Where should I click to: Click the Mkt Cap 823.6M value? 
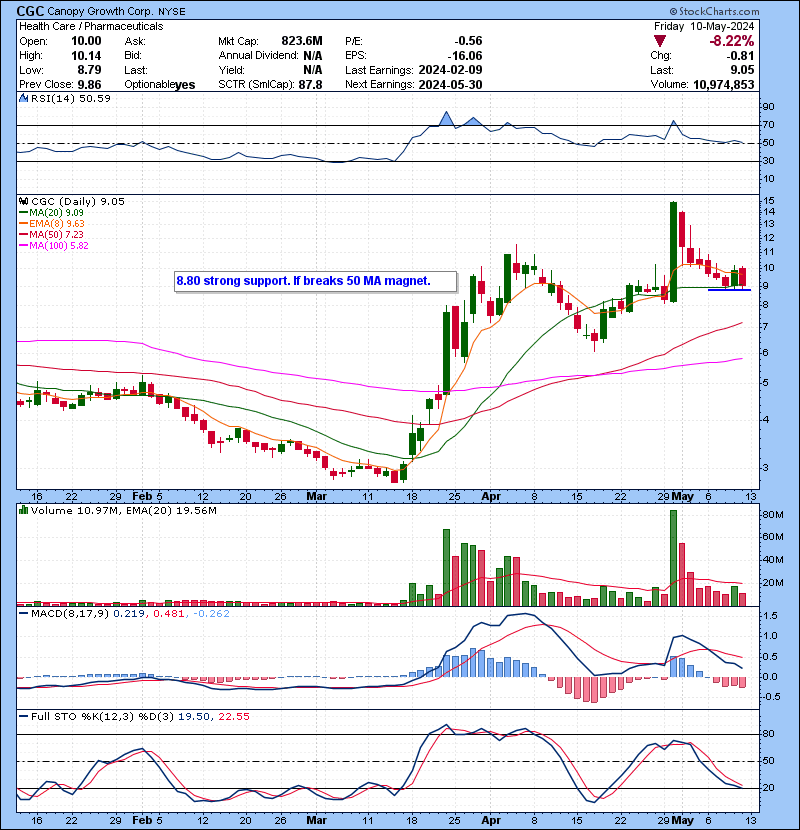(x=302, y=41)
